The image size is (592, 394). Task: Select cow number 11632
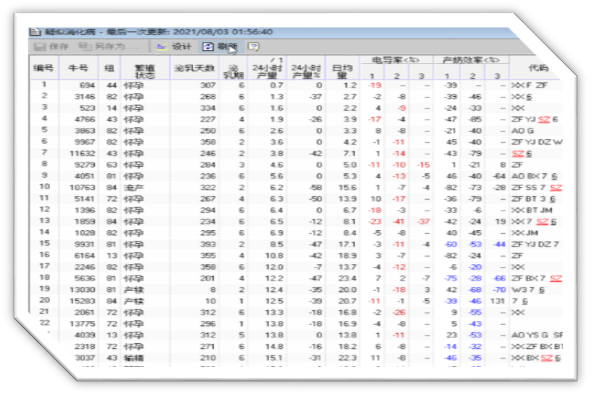(x=82, y=153)
